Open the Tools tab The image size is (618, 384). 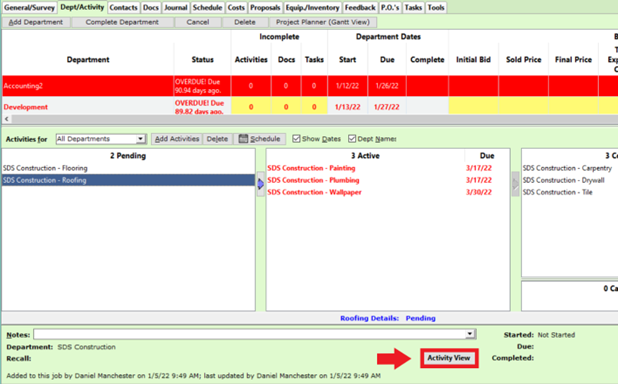click(436, 7)
